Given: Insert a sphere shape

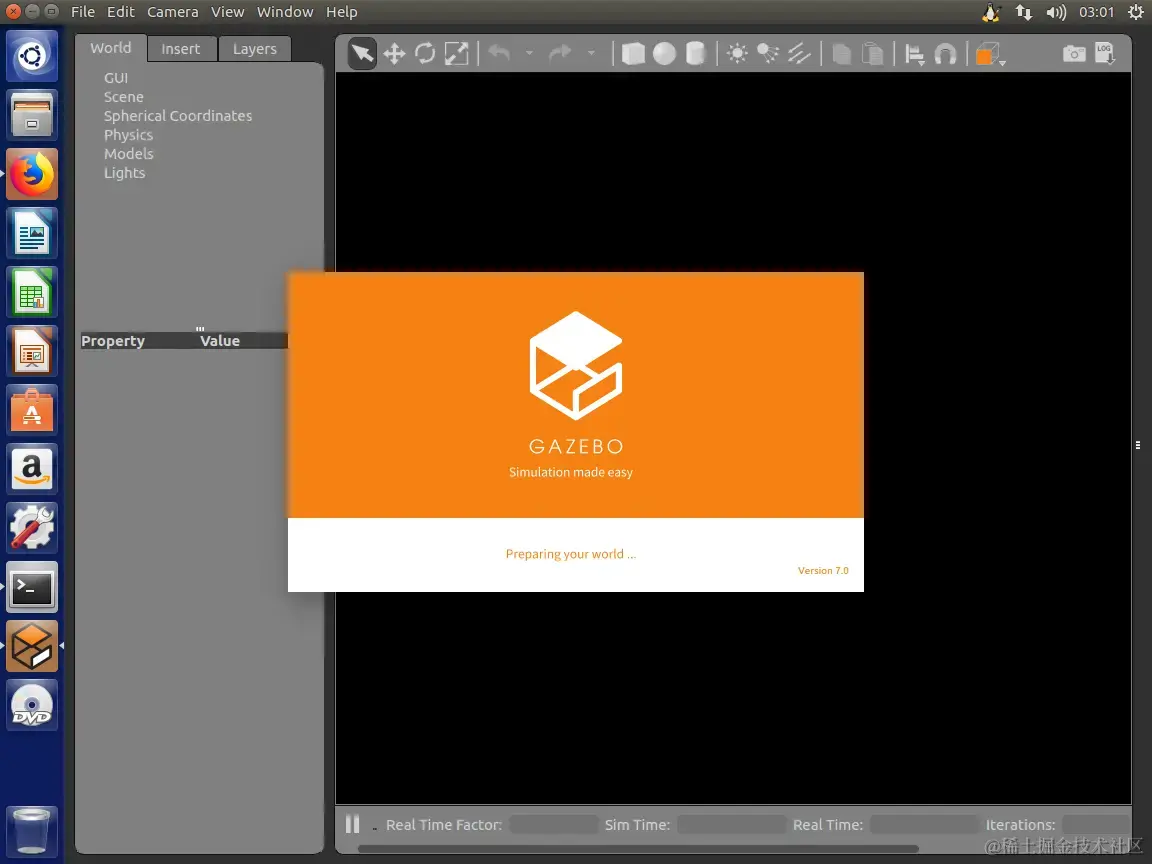Looking at the screenshot, I should pos(664,54).
